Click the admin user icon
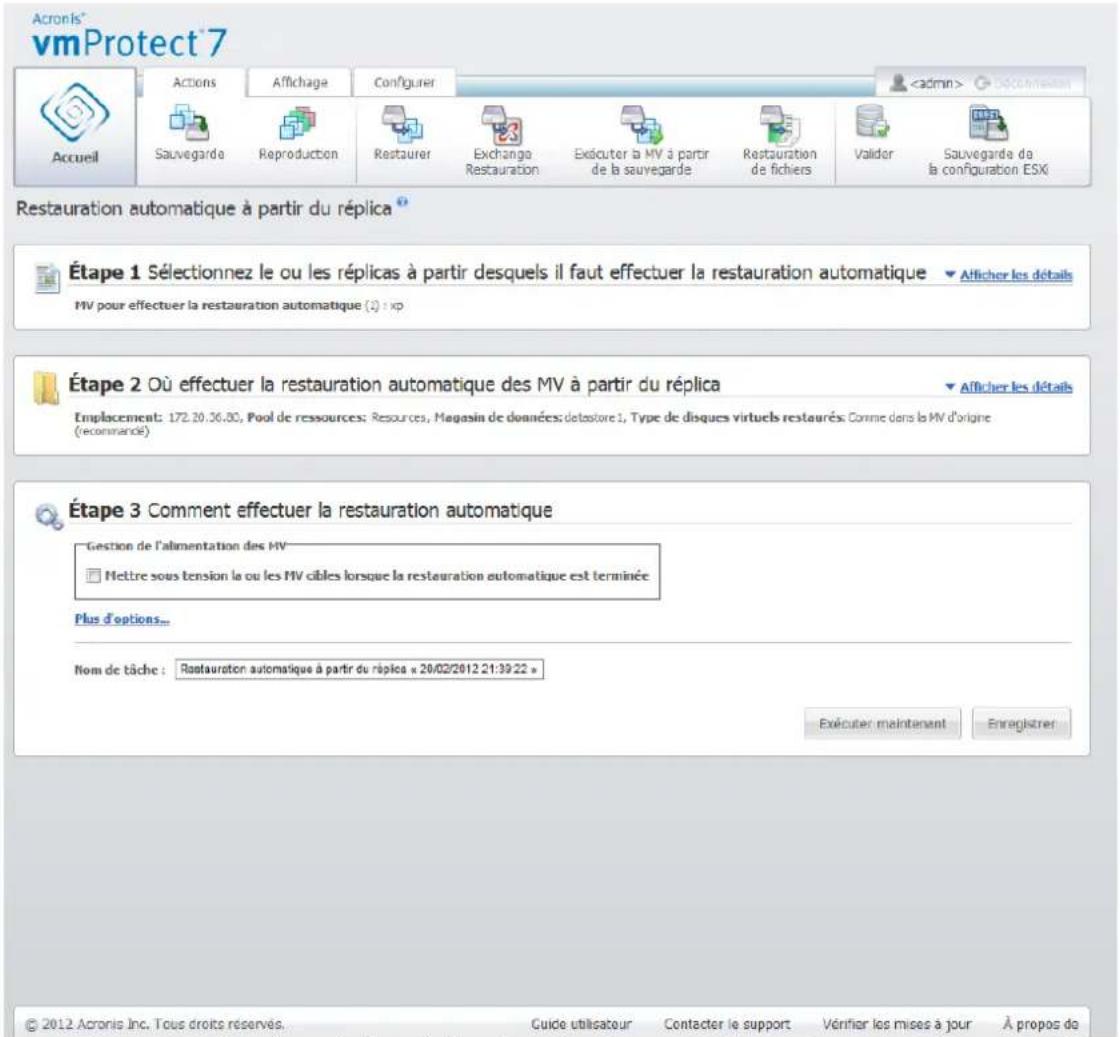Screen dimensions: 1120x1037 pyautogui.click(x=899, y=83)
